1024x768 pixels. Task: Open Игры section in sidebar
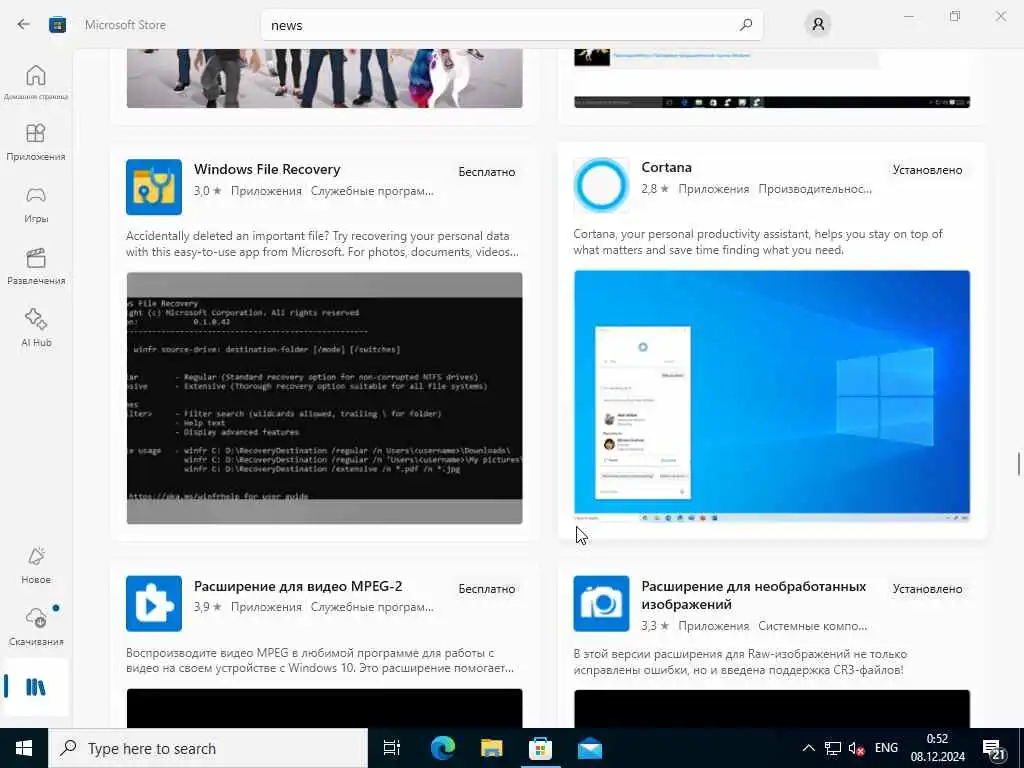pyautogui.click(x=36, y=204)
